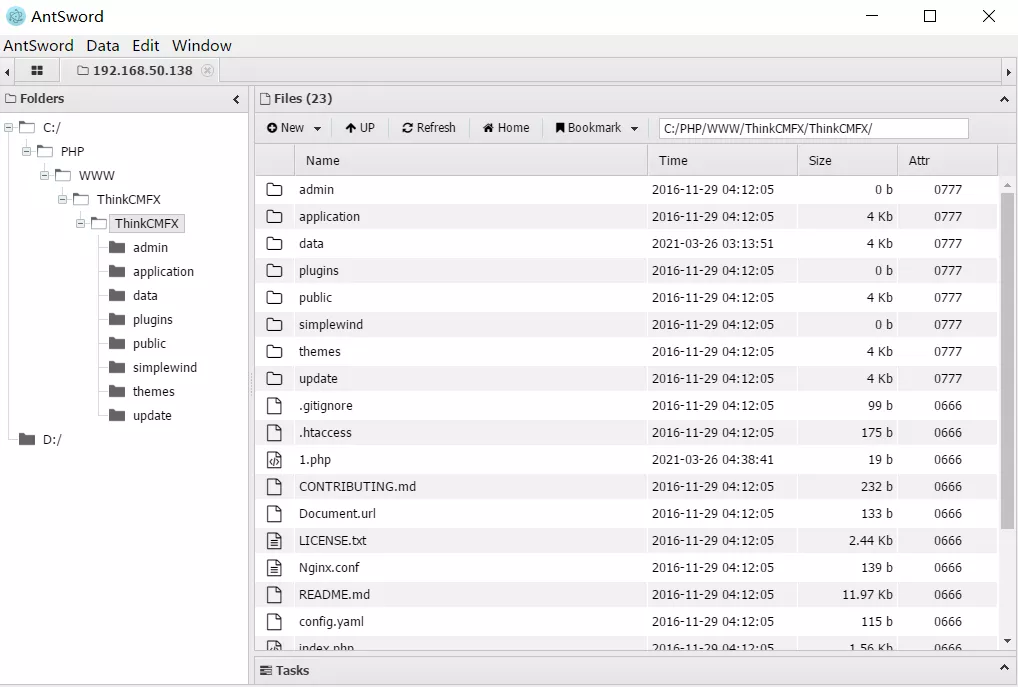Click the admin folder icon in file list
Viewport: 1018px width, 687px height.
point(275,190)
